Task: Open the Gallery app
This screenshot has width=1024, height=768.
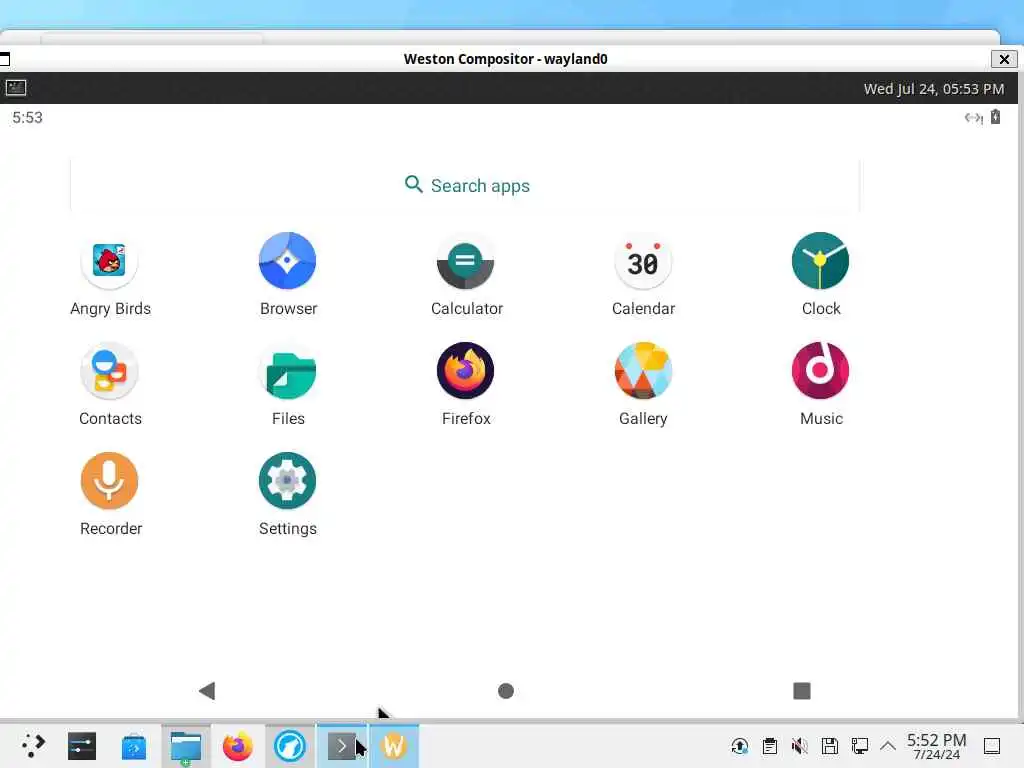Action: pos(643,371)
